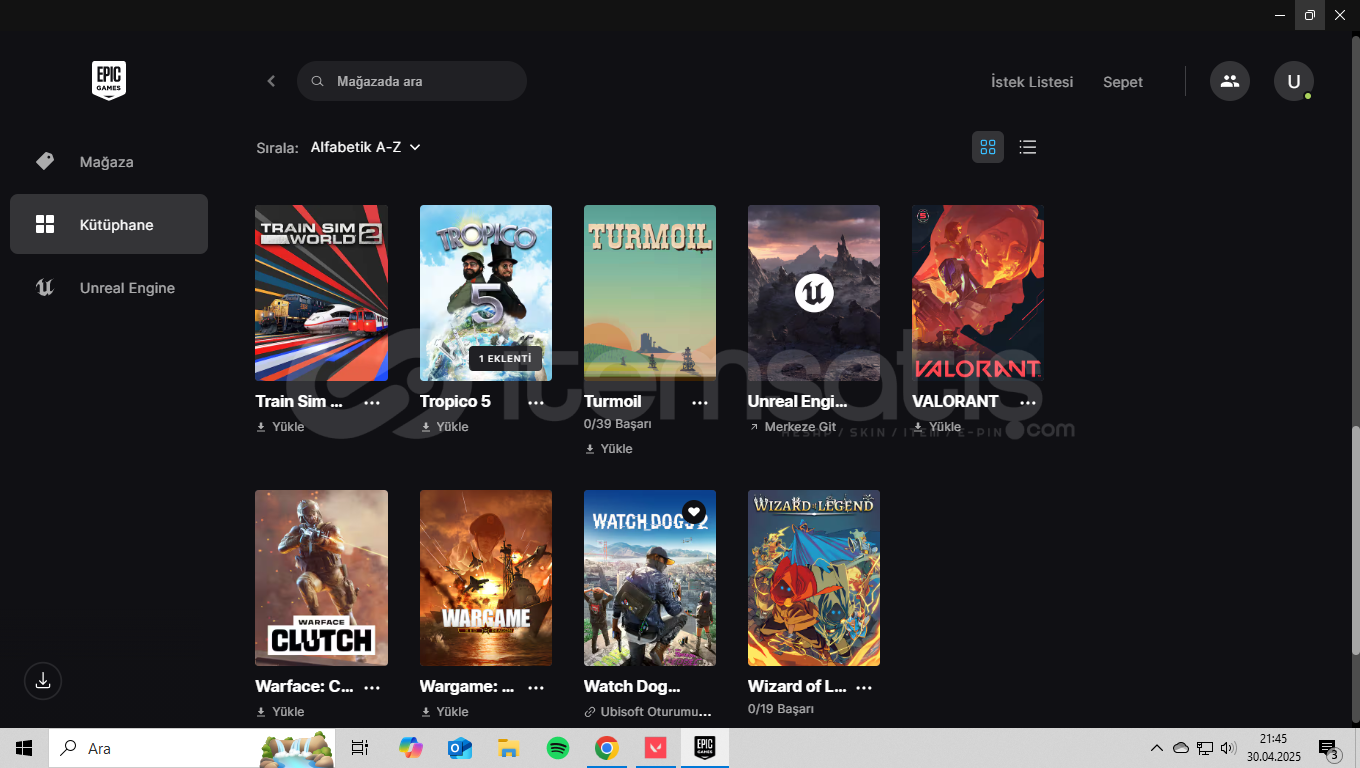Open the Mağaza section in sidebar
The image size is (1360, 768).
point(107,162)
